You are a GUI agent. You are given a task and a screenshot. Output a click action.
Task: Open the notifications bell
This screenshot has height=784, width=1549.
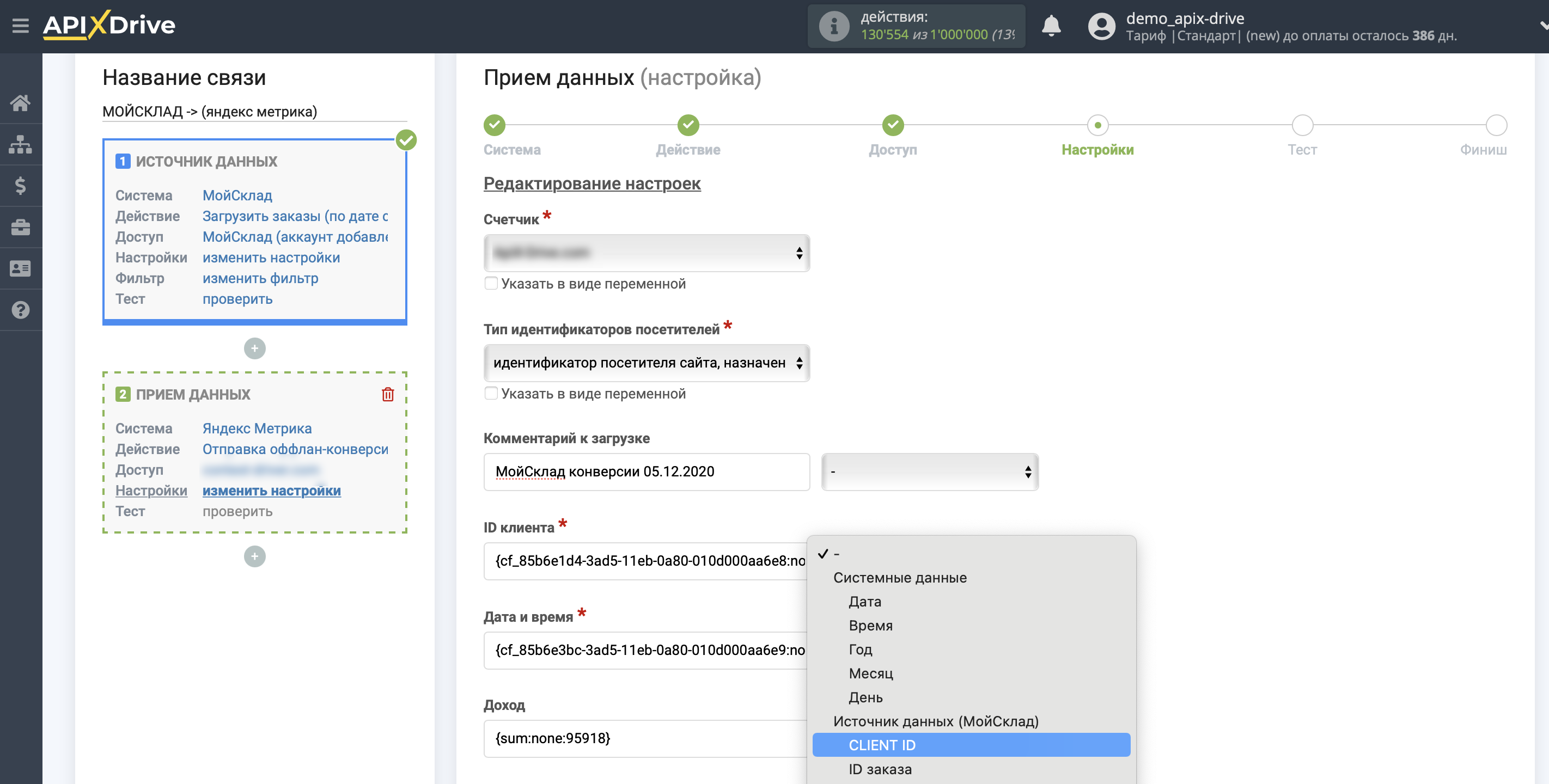point(1051,26)
